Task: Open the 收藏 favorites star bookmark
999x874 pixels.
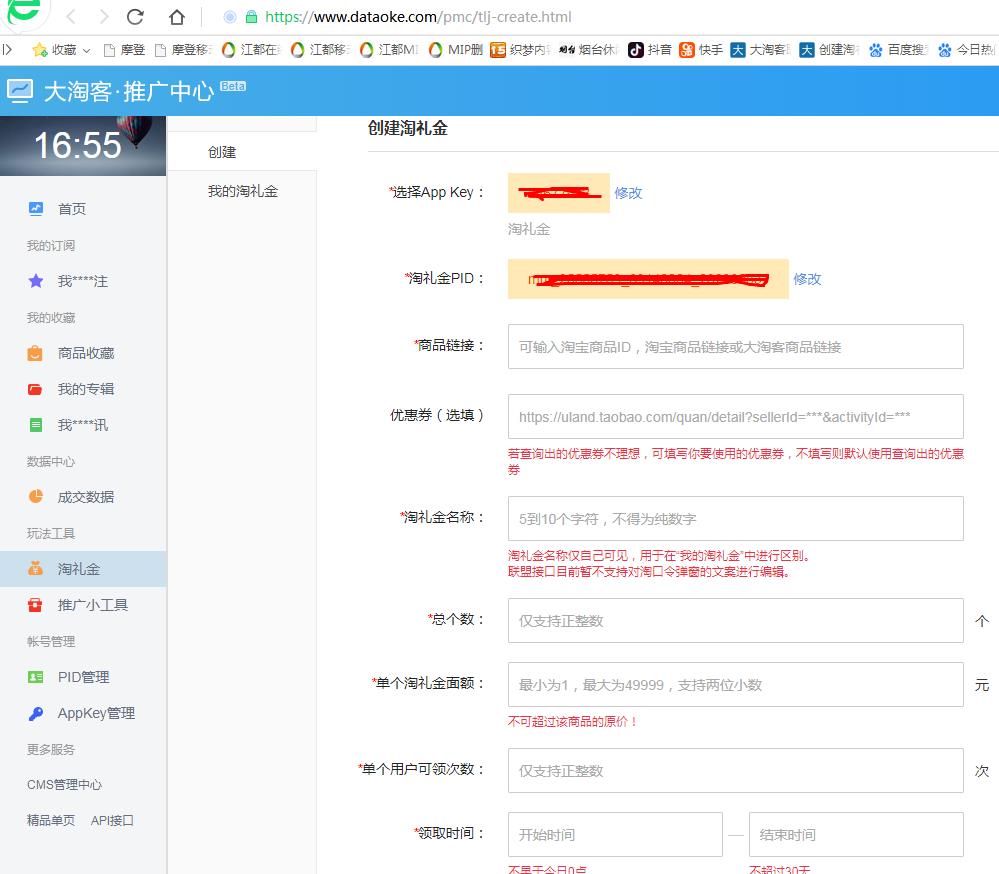Action: [54, 50]
